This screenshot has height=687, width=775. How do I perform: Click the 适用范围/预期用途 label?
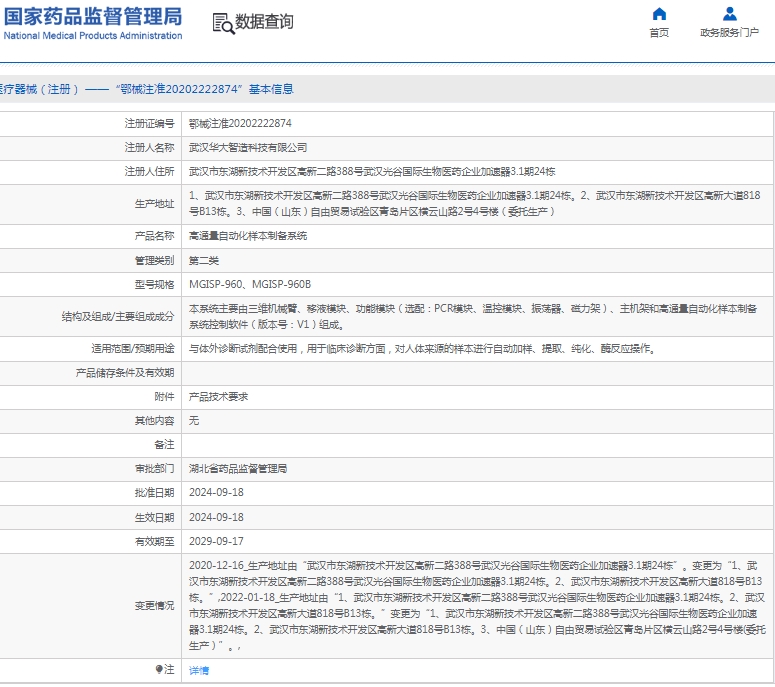click(x=132, y=349)
